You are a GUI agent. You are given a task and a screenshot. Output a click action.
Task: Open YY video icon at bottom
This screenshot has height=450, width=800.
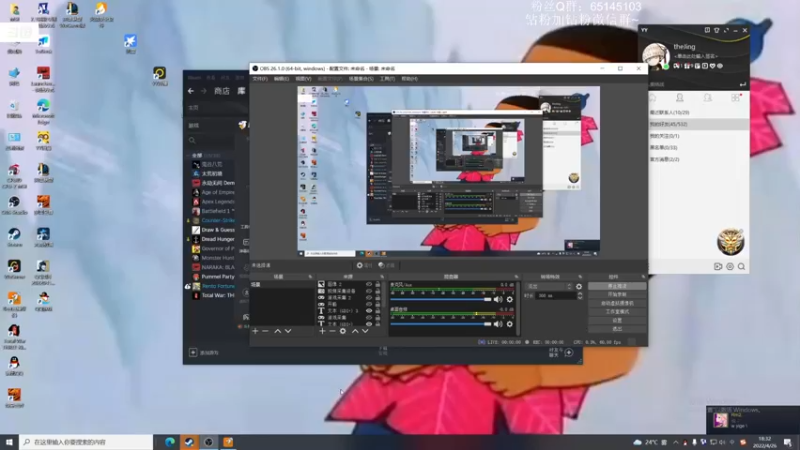pos(718,266)
